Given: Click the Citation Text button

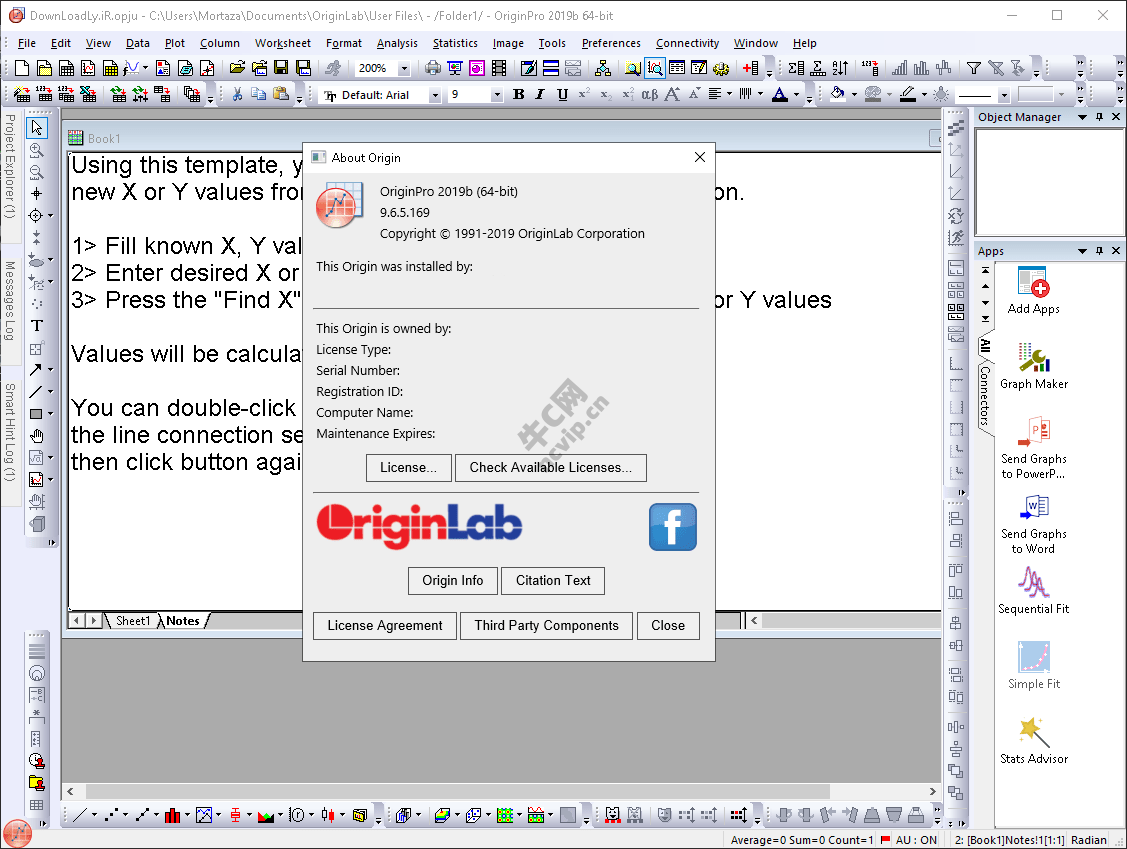Looking at the screenshot, I should pos(553,580).
